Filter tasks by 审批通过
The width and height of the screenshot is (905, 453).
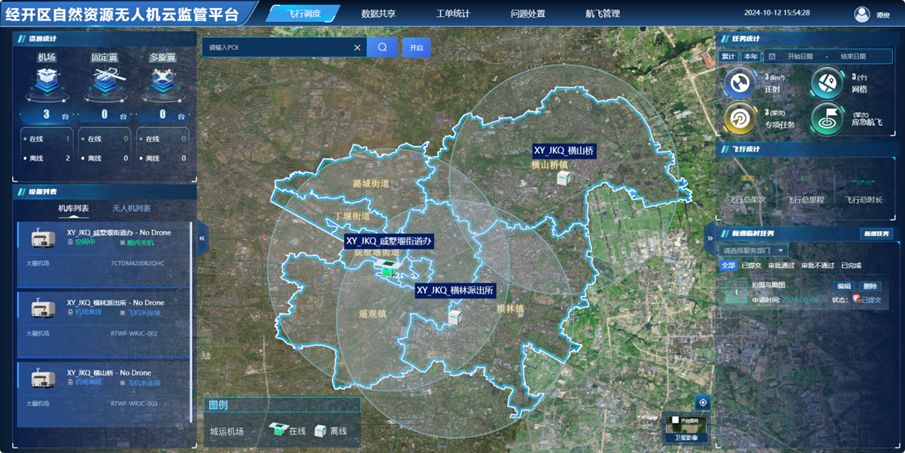[x=781, y=265]
